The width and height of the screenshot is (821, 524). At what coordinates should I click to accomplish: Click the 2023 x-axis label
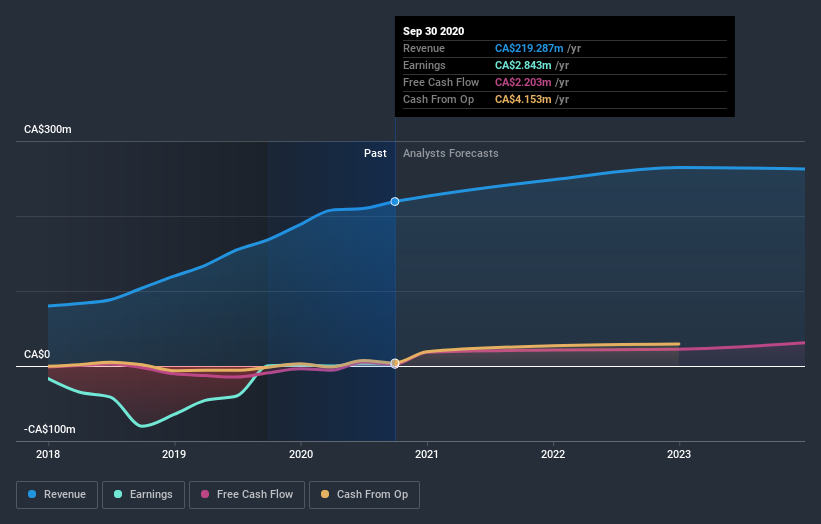click(679, 454)
